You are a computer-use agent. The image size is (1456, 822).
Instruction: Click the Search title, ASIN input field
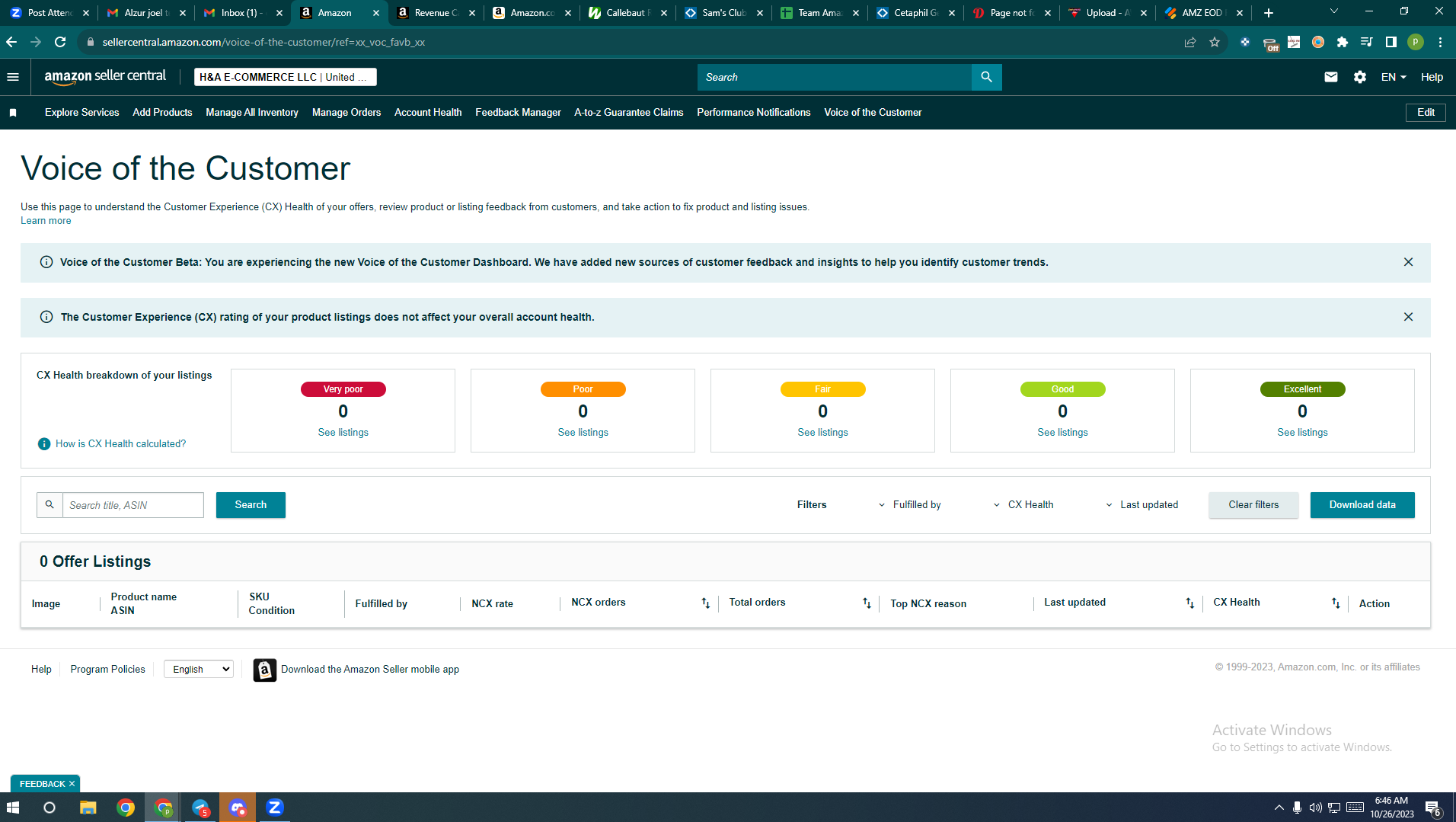point(133,505)
